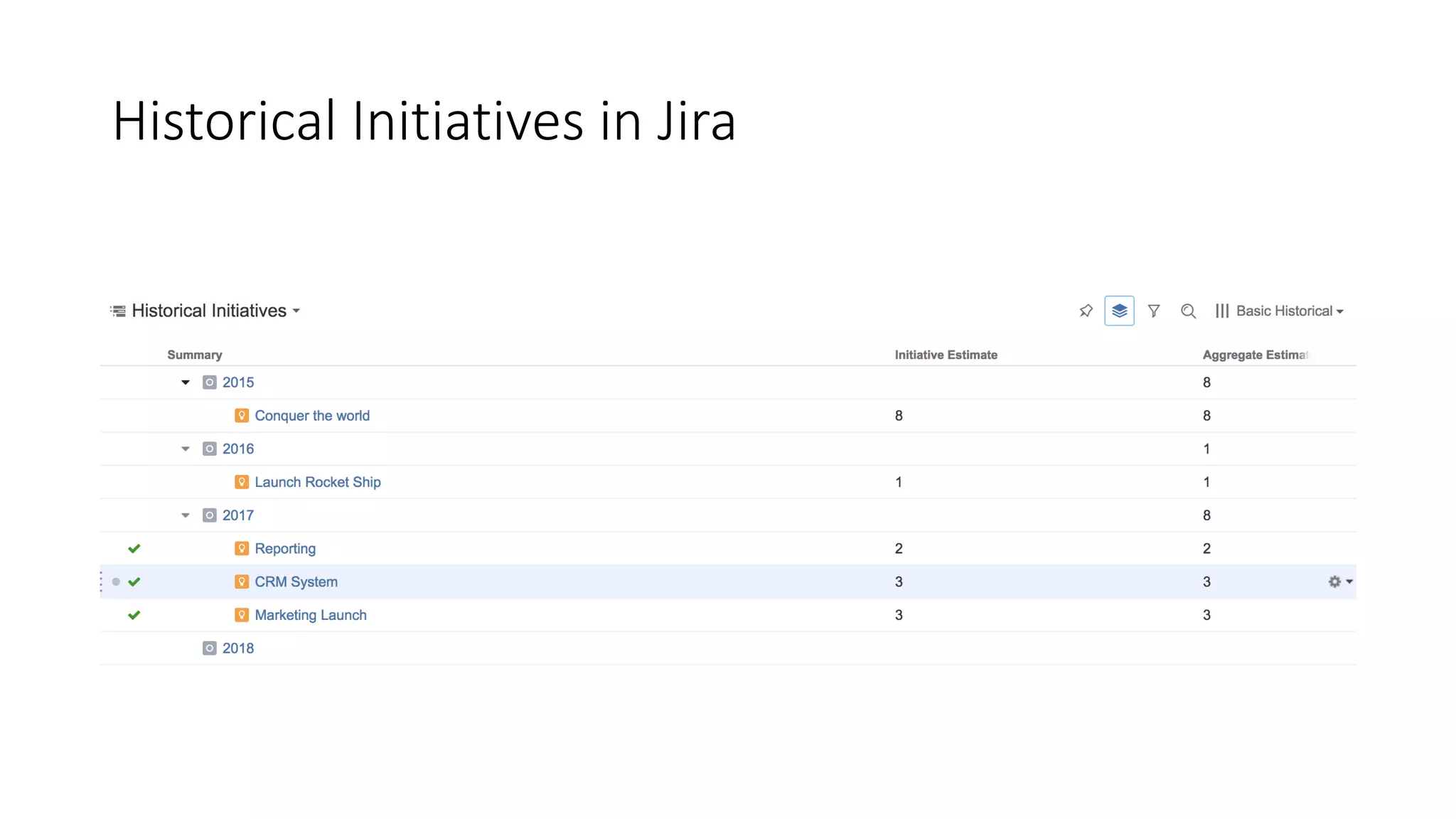The image size is (1456, 819).
Task: Collapse the 2015 folder row
Action: pos(186,382)
